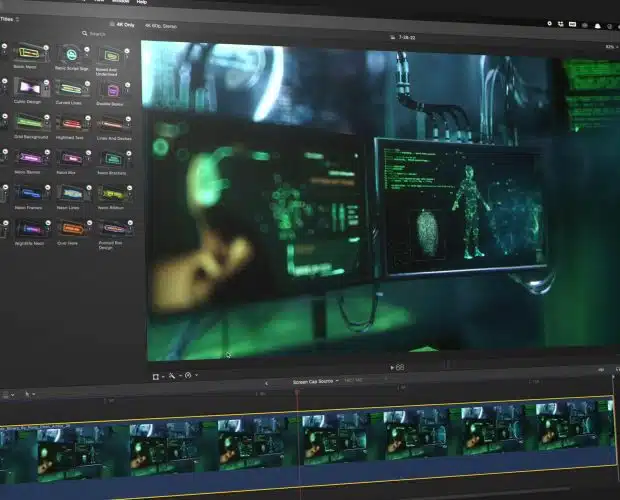
Task: Click the red timeline playhead marker
Action: coord(297,392)
